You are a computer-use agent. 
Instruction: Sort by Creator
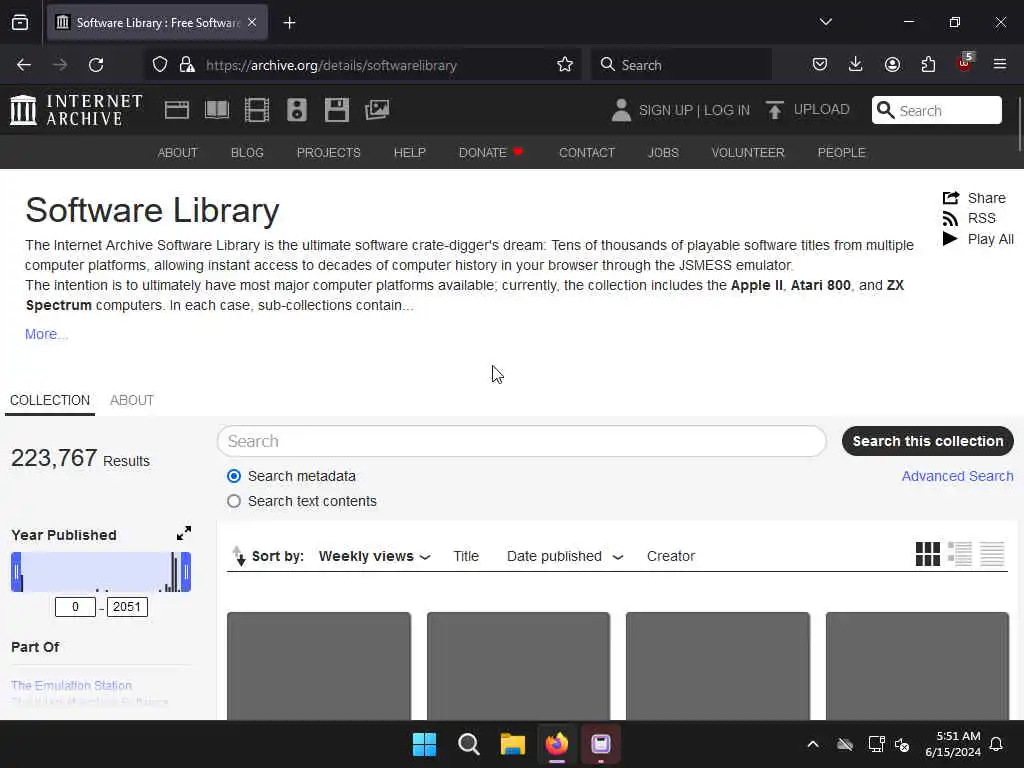[671, 556]
